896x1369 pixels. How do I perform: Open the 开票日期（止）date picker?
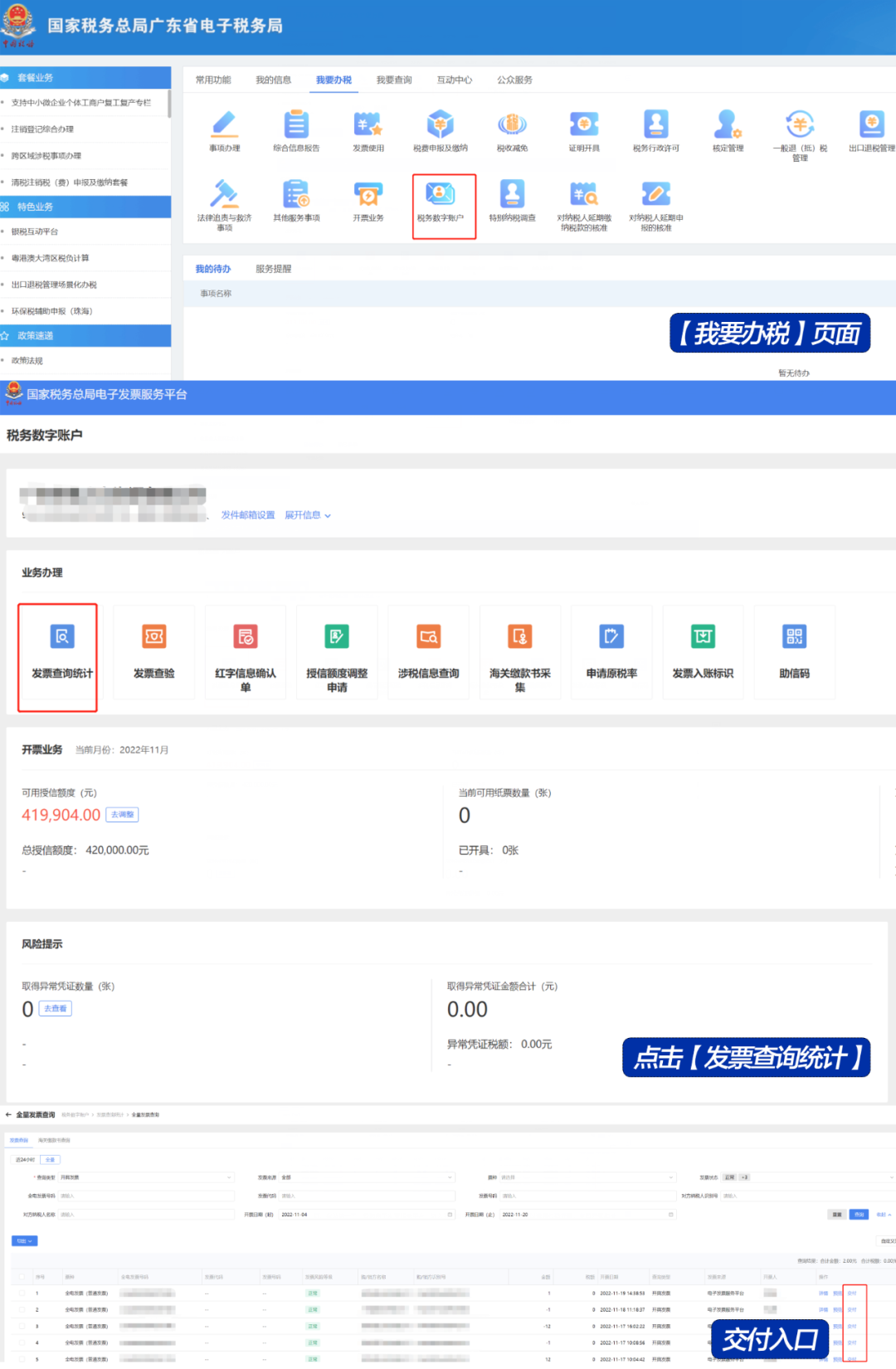click(x=588, y=1214)
